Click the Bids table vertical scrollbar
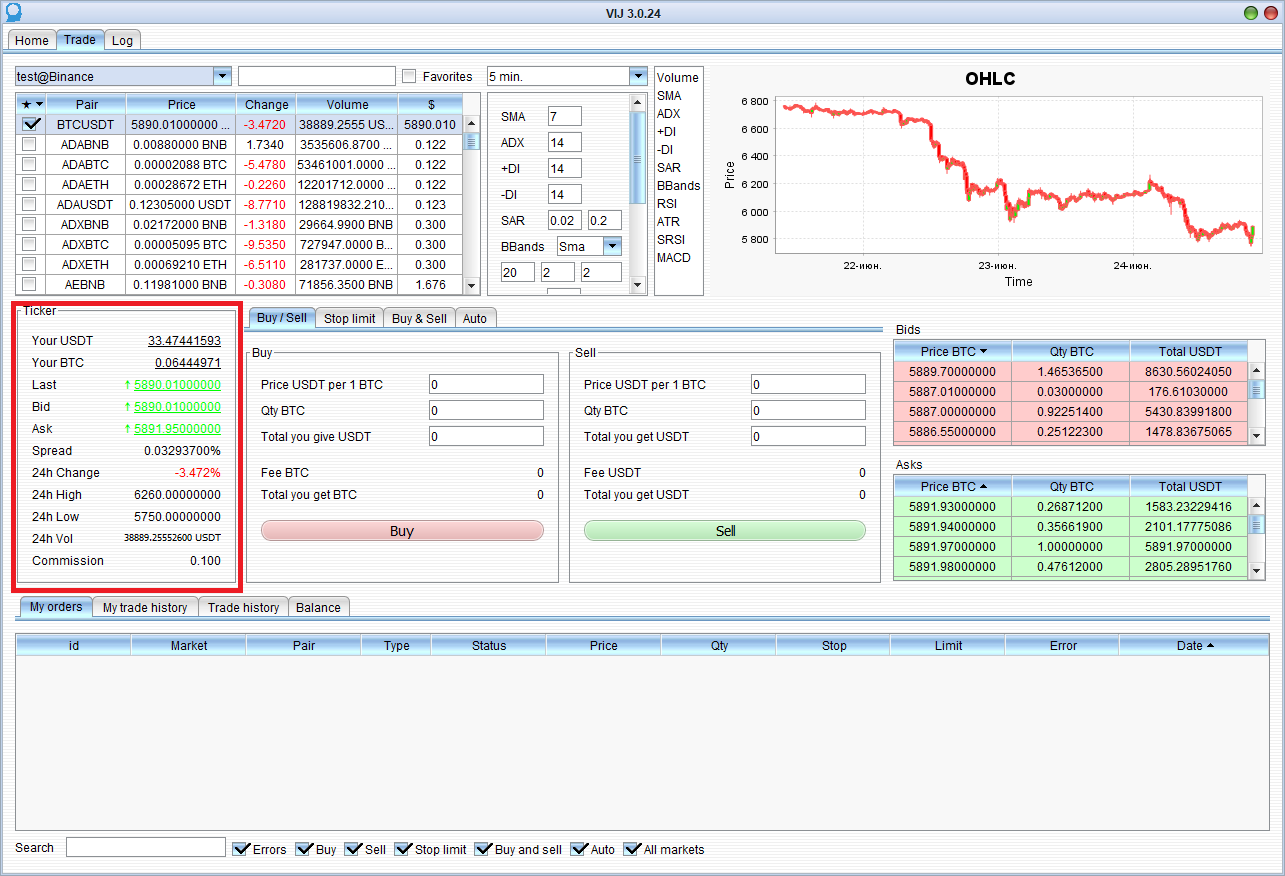 1256,390
